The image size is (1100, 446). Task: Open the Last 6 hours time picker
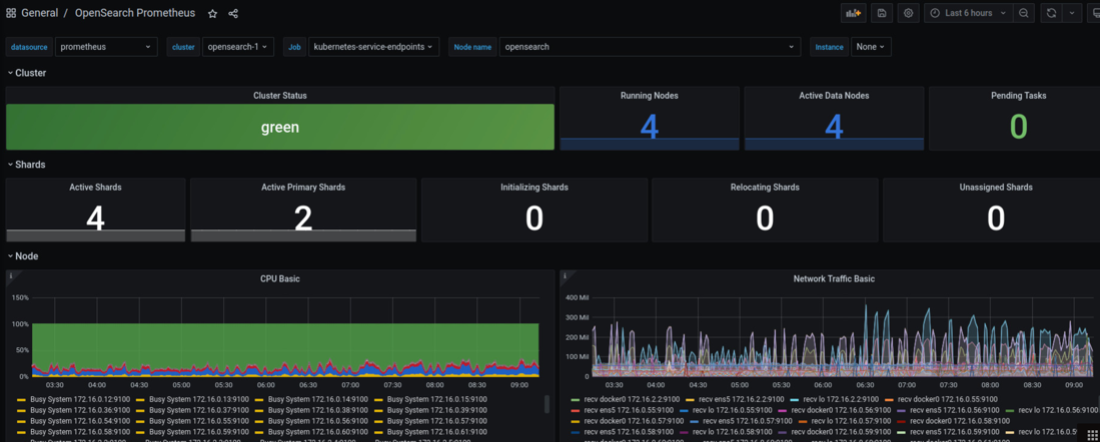click(967, 13)
